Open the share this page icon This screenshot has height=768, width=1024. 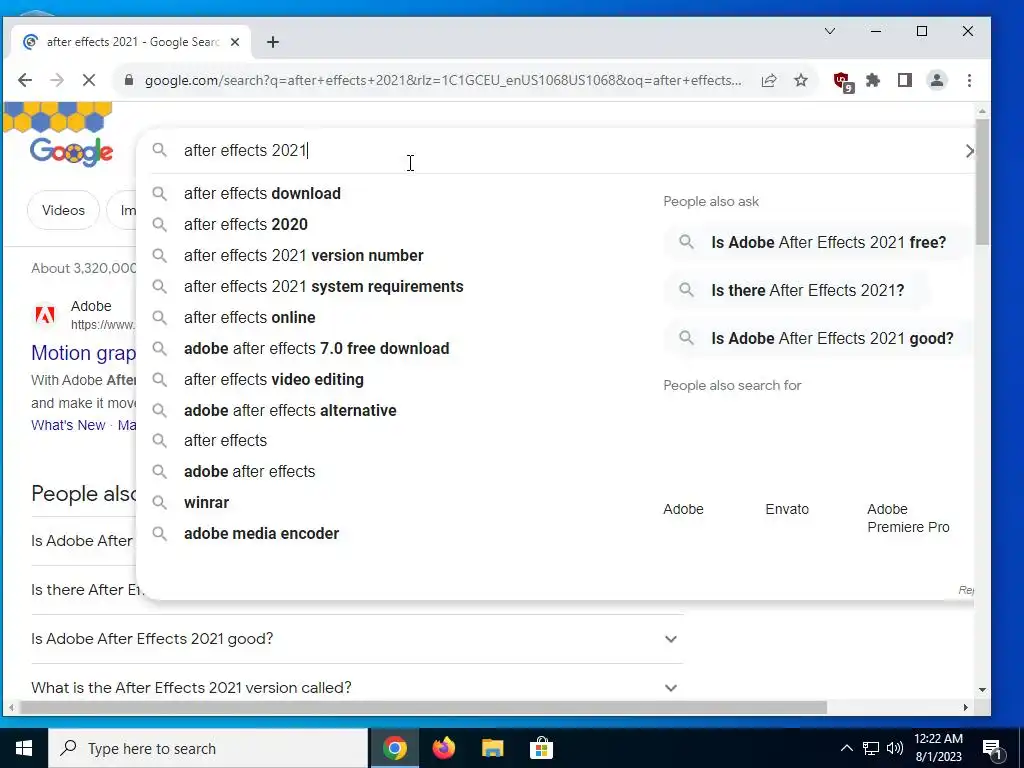769,80
